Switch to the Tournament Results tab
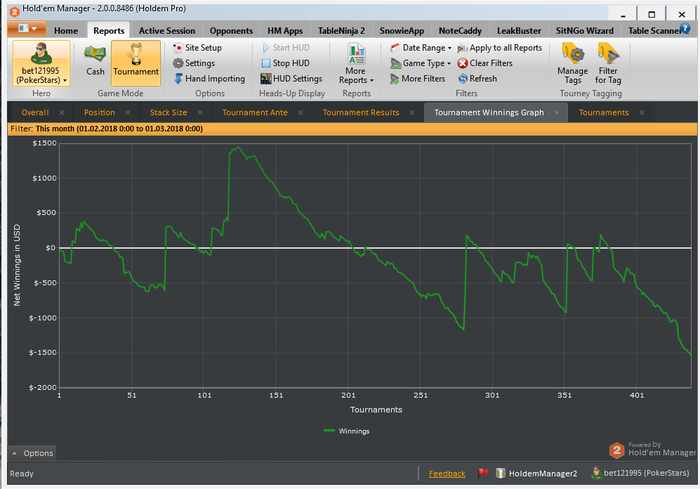 tap(361, 113)
